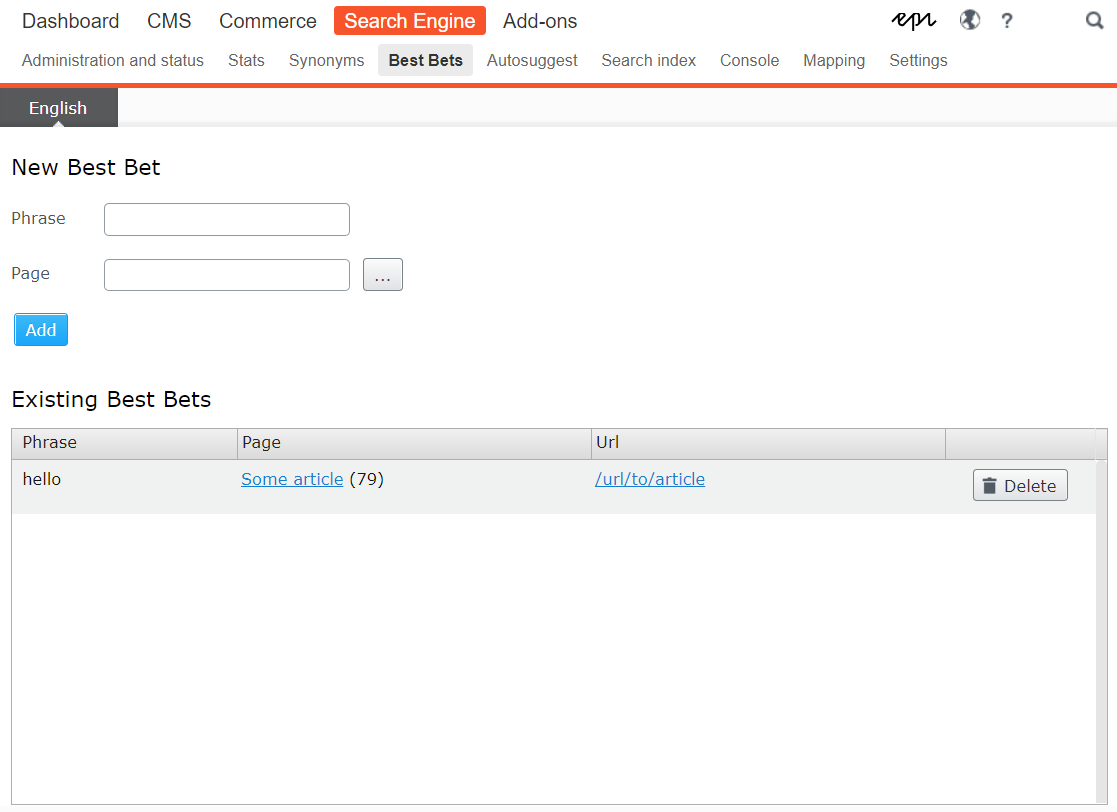Select the Best Bets tab
The width and height of the screenshot is (1117, 812).
pyautogui.click(x=425, y=61)
